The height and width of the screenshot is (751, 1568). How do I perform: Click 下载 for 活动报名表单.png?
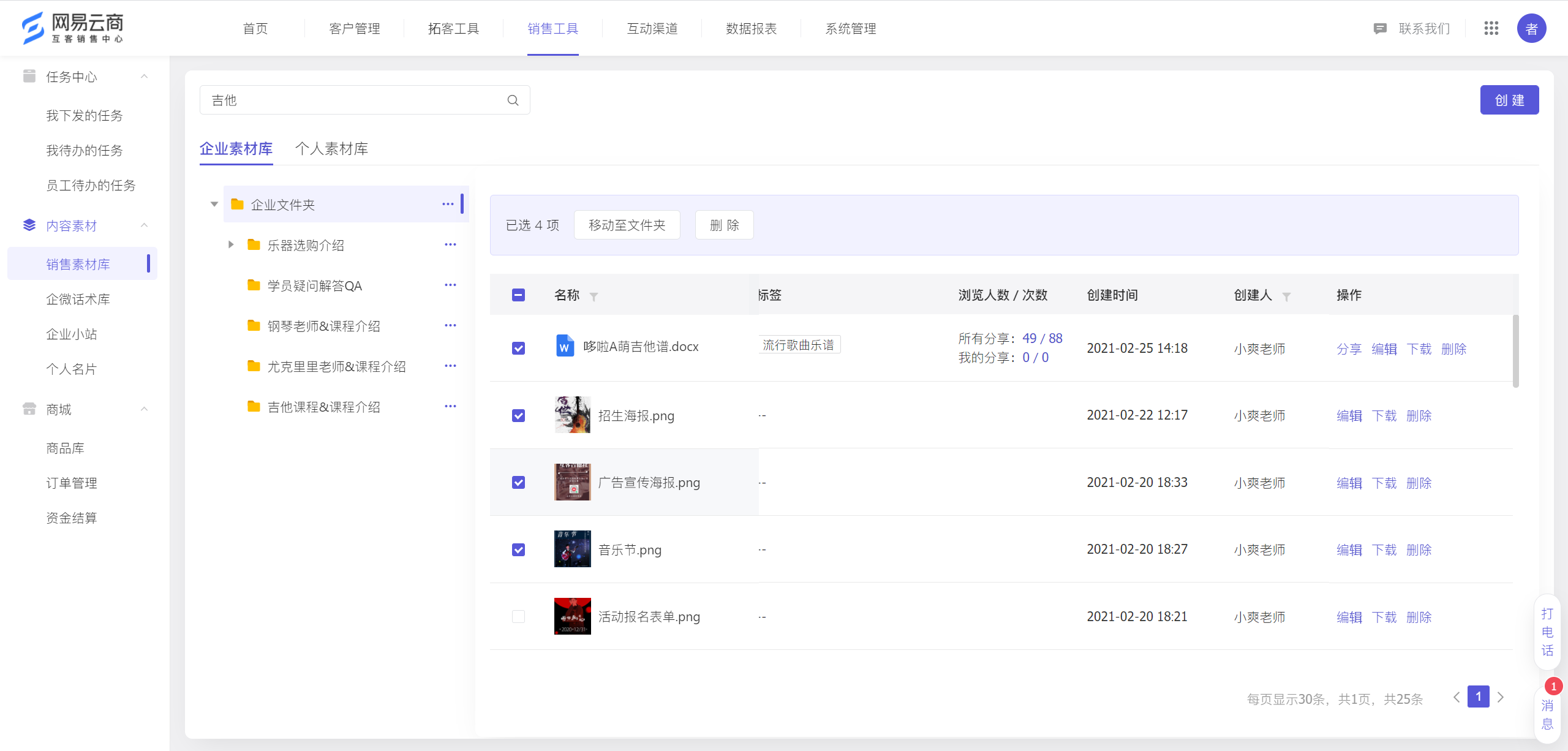click(1384, 617)
